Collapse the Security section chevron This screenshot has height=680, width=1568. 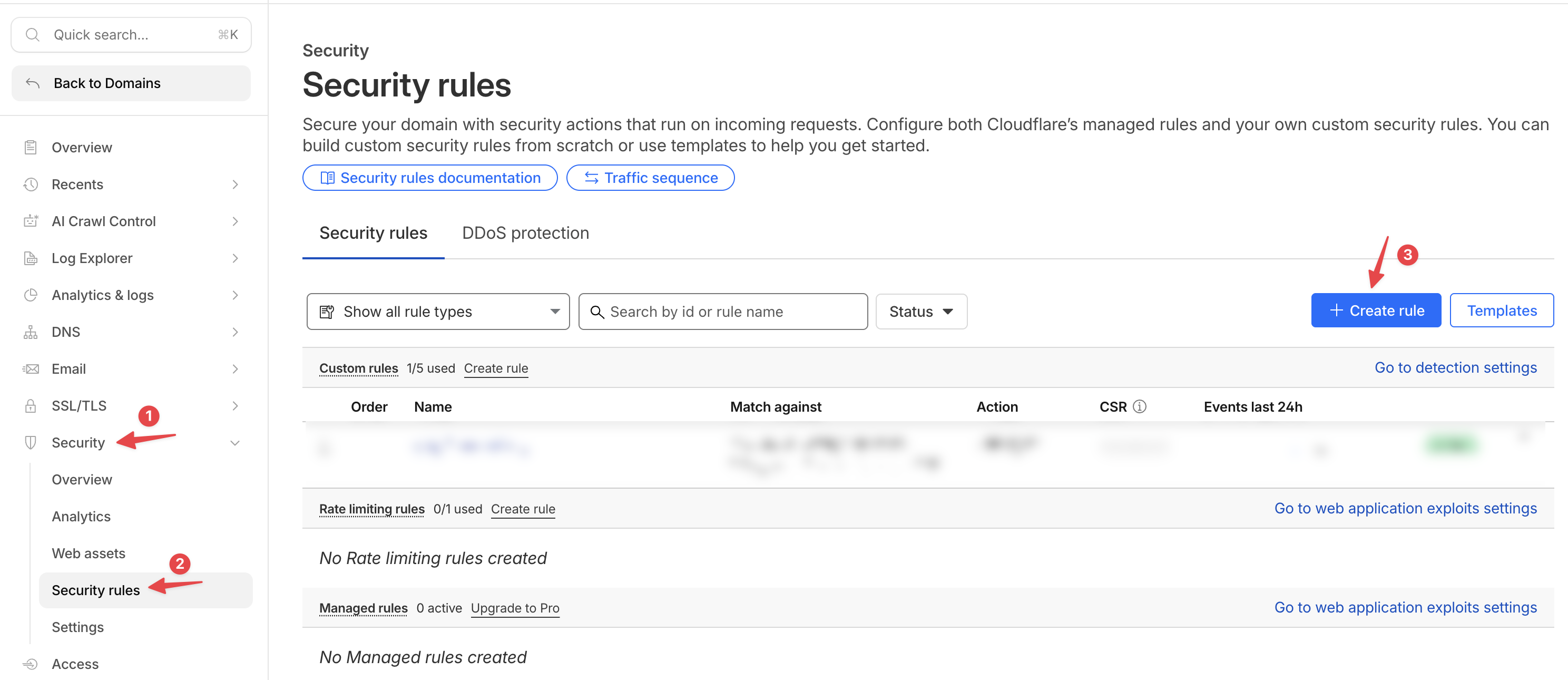coord(235,443)
